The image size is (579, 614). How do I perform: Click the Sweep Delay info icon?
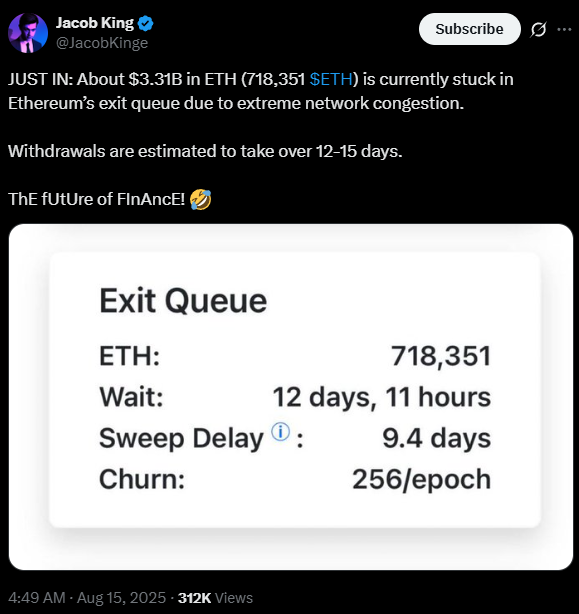281,432
